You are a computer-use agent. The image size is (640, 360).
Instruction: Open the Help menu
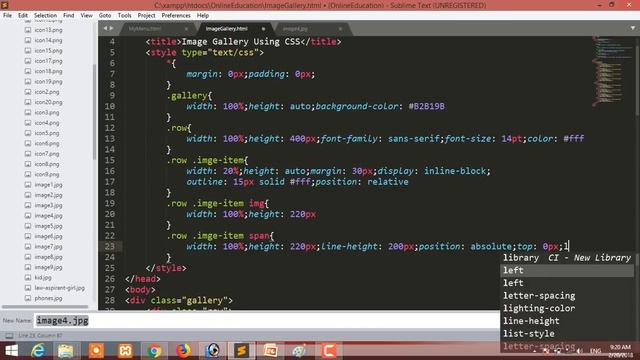(203, 15)
